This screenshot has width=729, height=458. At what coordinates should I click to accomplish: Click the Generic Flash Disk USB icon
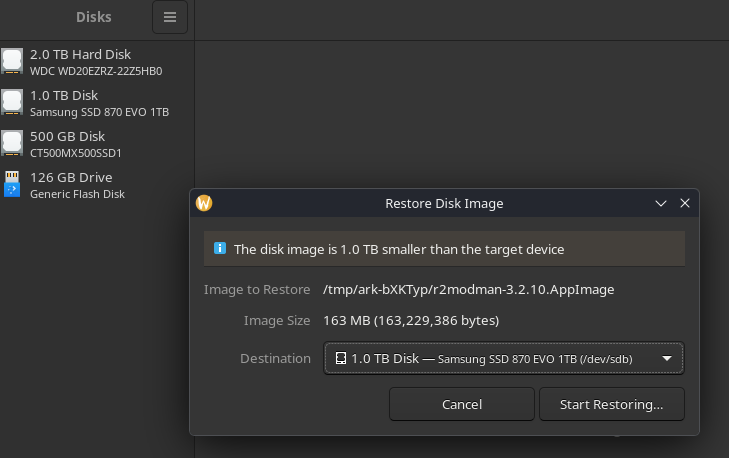(12, 184)
